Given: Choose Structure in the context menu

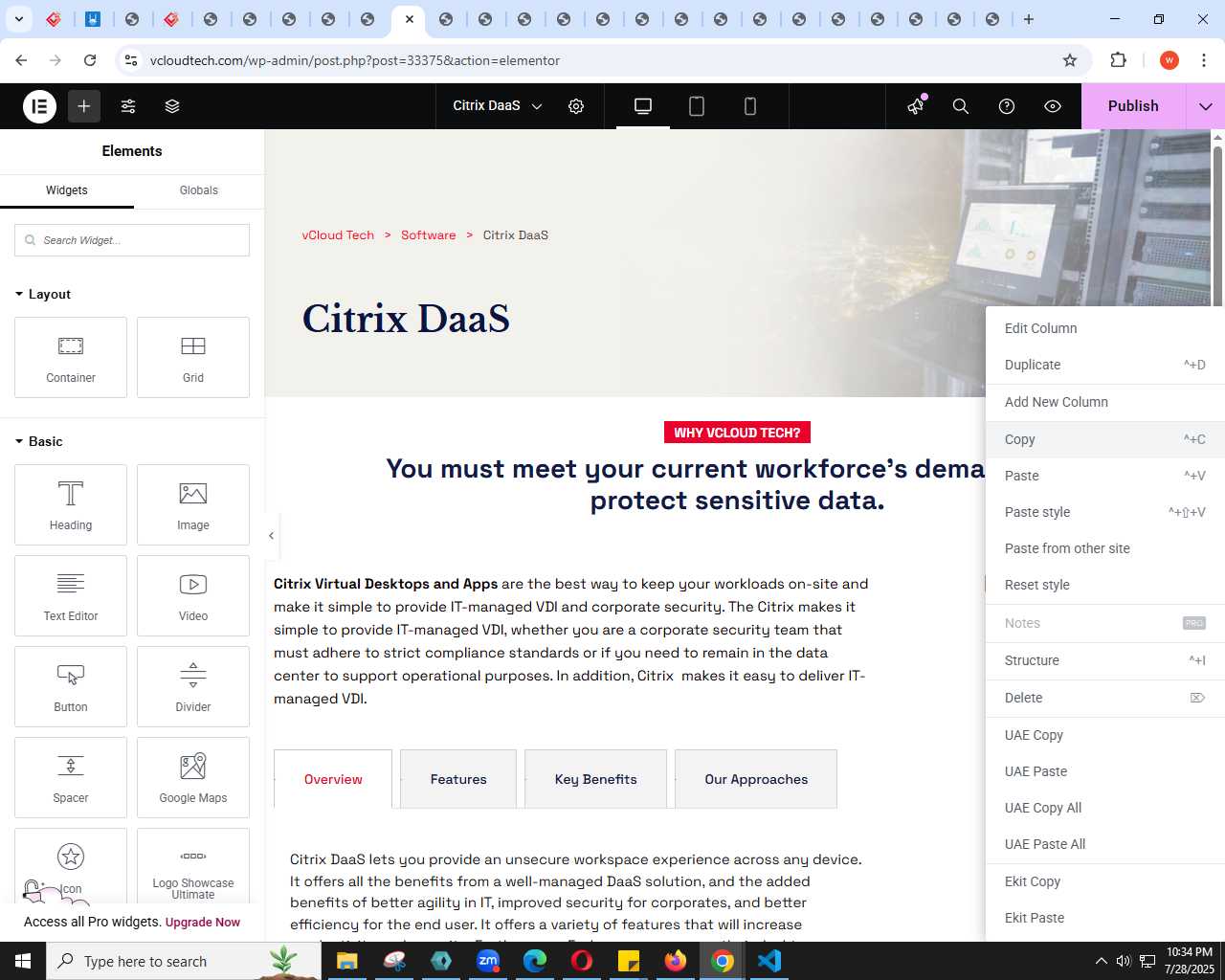Looking at the screenshot, I should pyautogui.click(x=1105, y=660).
